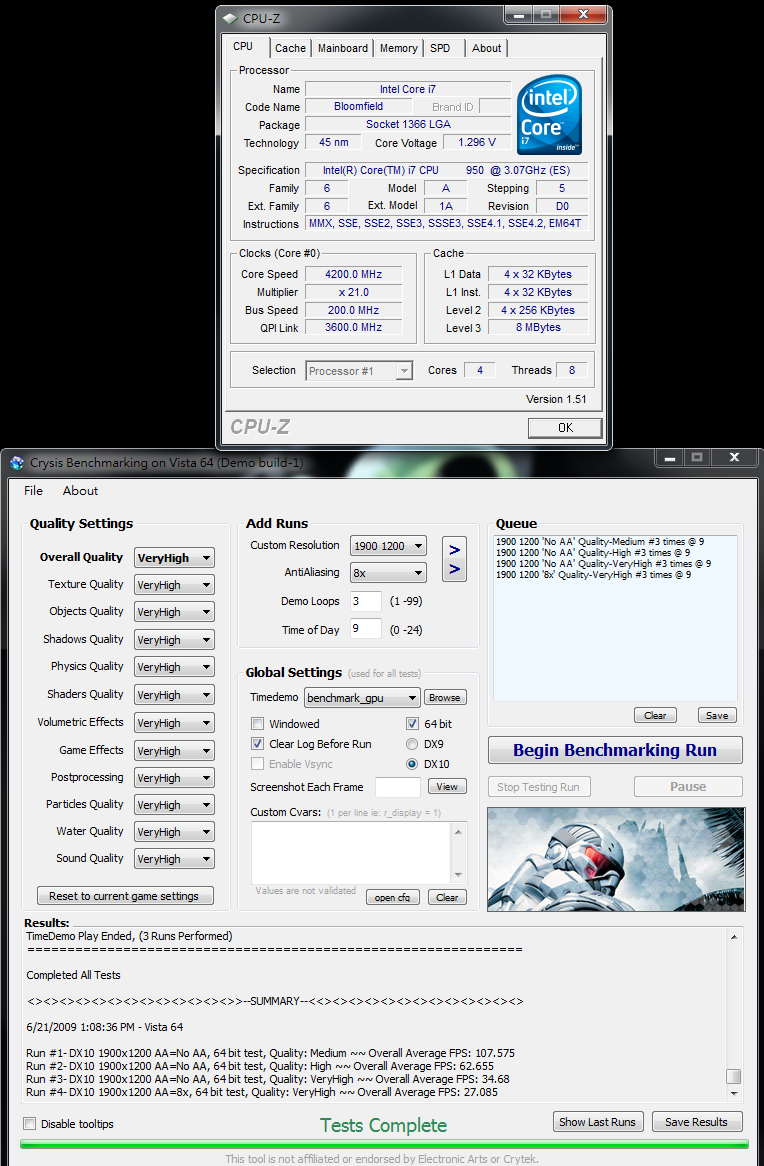Click the OK button in CPU-Z
Viewport: 764px width, 1166px height.
point(565,428)
